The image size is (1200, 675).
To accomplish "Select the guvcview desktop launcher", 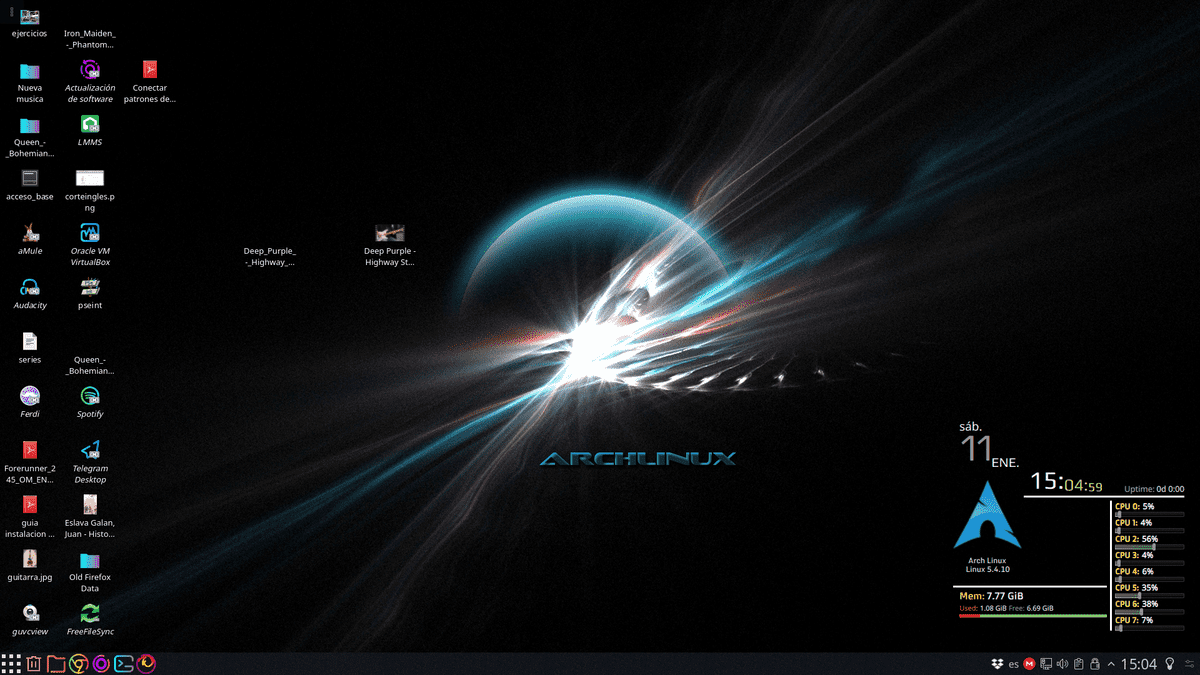I will click(30, 619).
